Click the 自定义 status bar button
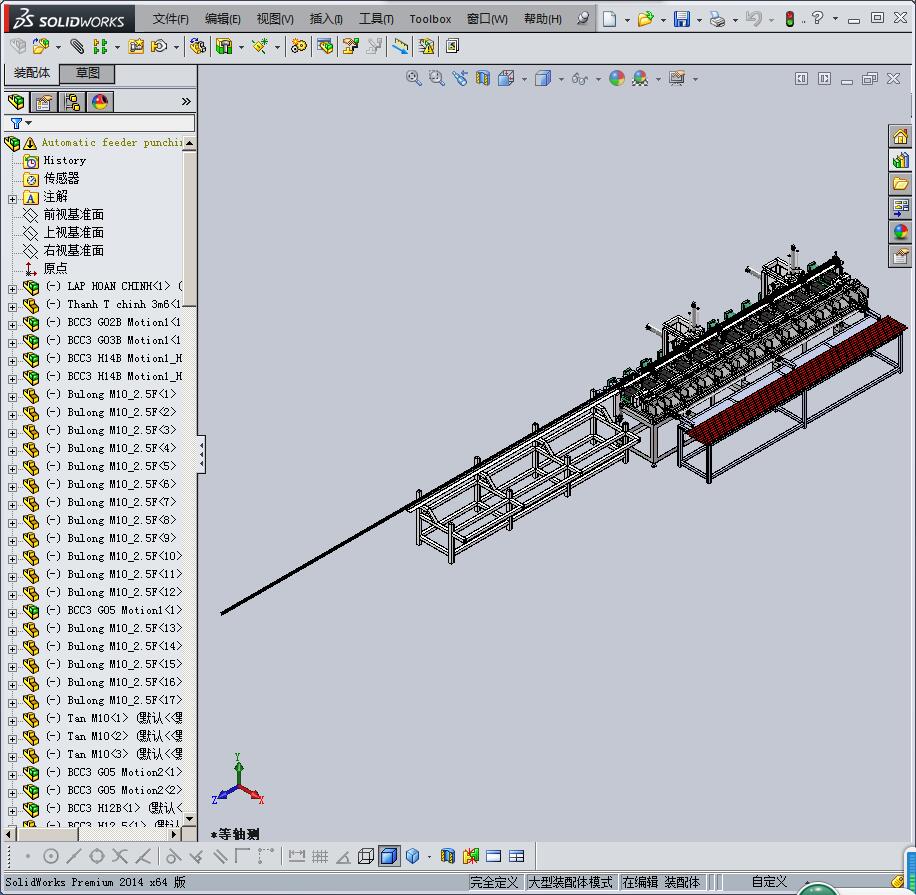 [769, 882]
